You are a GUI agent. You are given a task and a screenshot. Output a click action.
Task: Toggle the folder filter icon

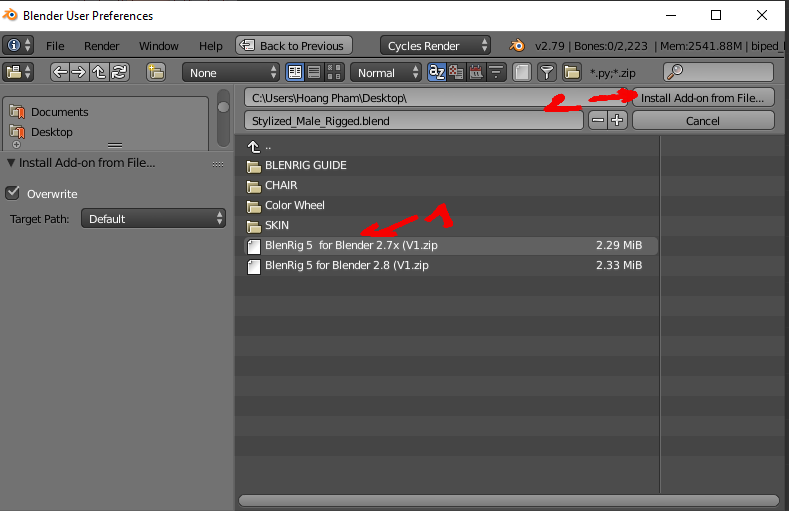tap(572, 72)
